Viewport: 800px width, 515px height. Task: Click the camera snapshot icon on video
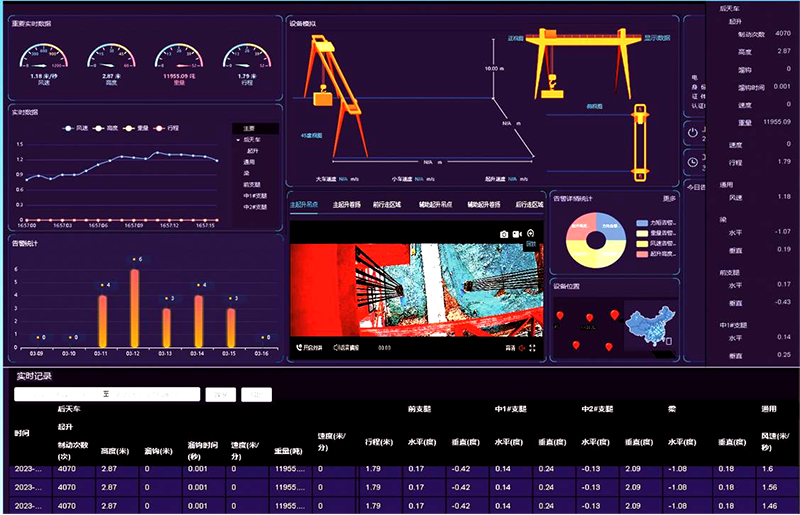point(505,234)
